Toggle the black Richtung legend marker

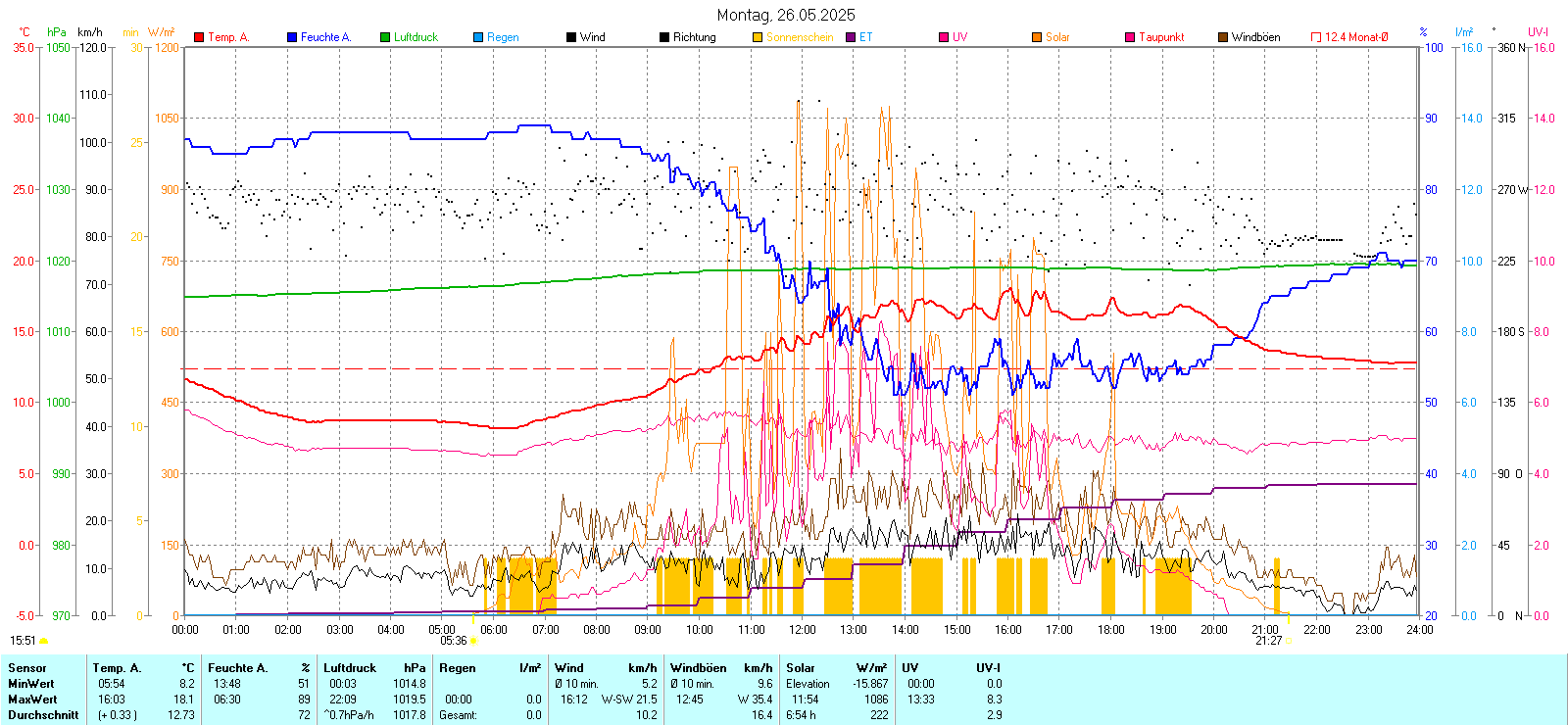[664, 37]
